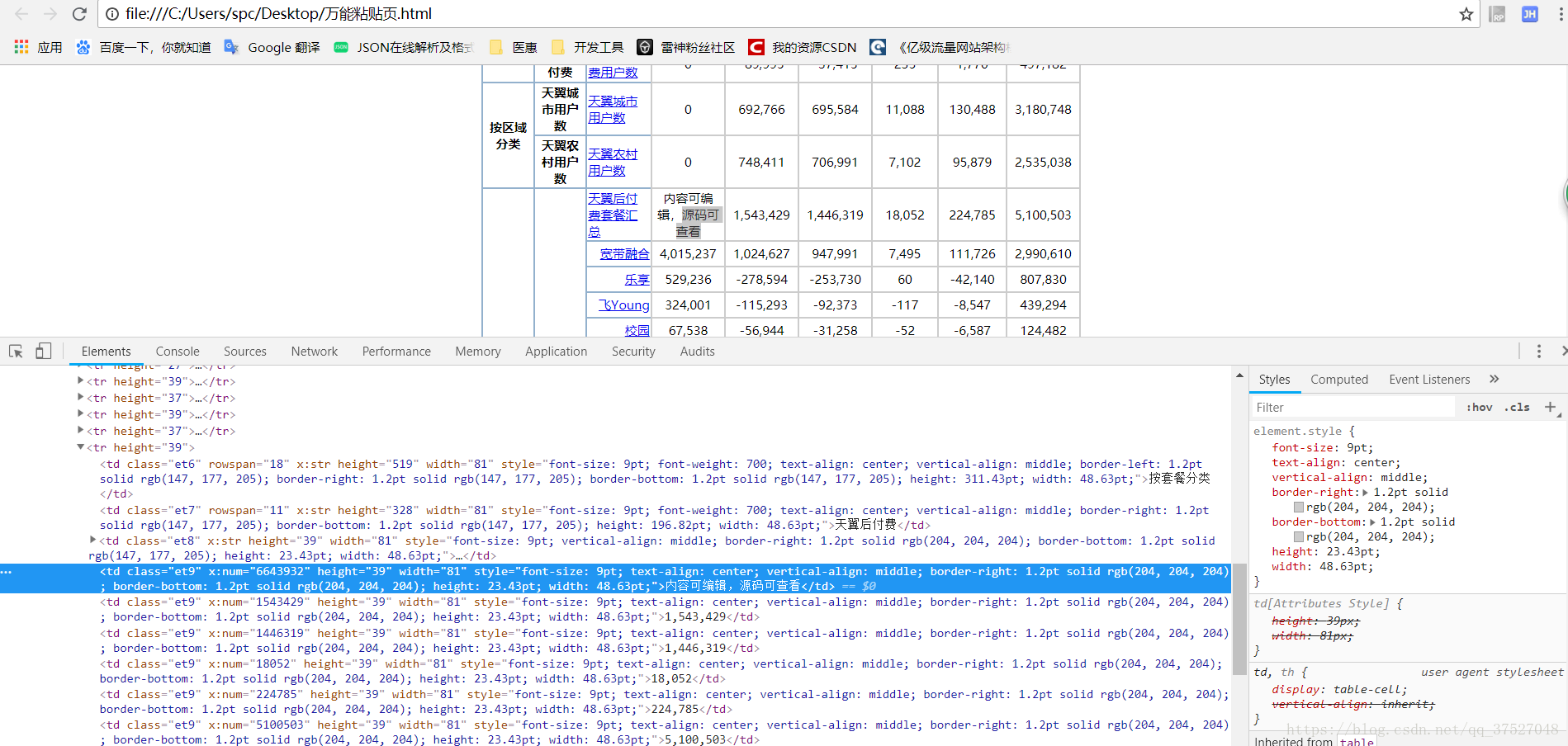1568x746 pixels.
Task: Switch to the Elements tab
Action: tap(106, 352)
